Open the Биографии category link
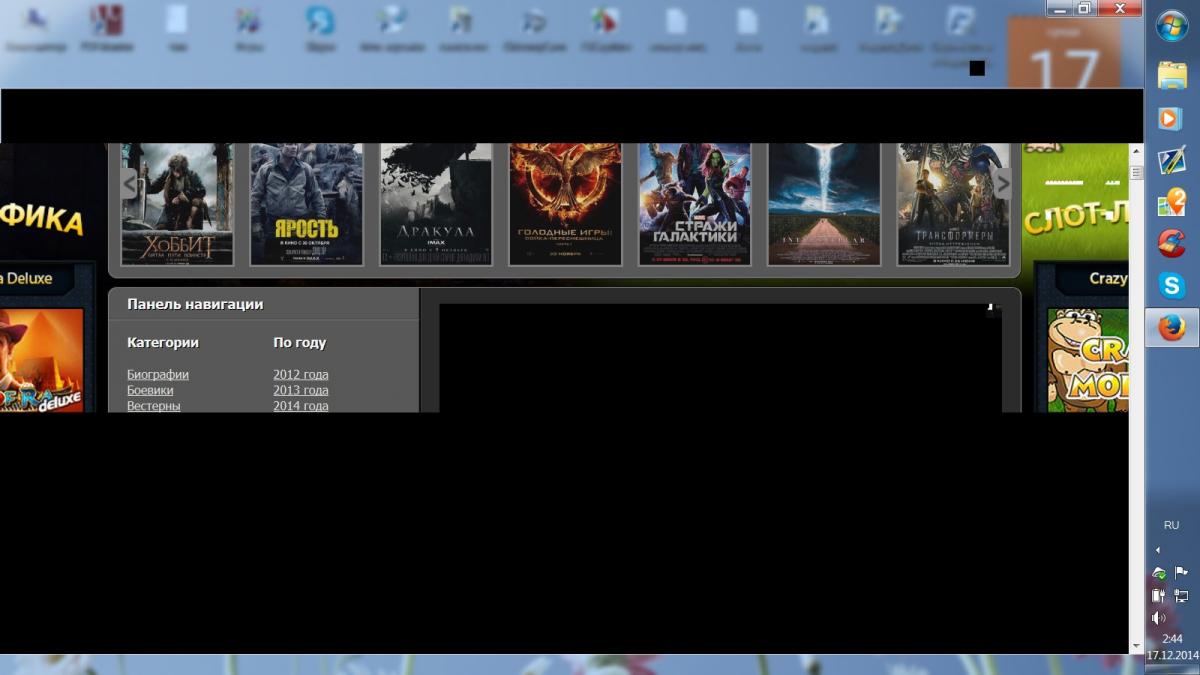Screen dimensions: 1200x675 pos(158,374)
